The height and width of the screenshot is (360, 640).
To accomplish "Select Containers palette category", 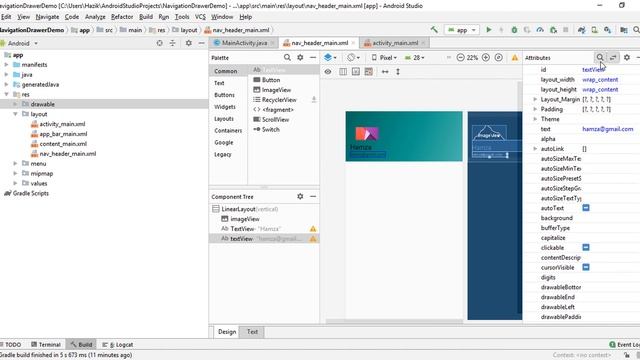I will tap(228, 131).
